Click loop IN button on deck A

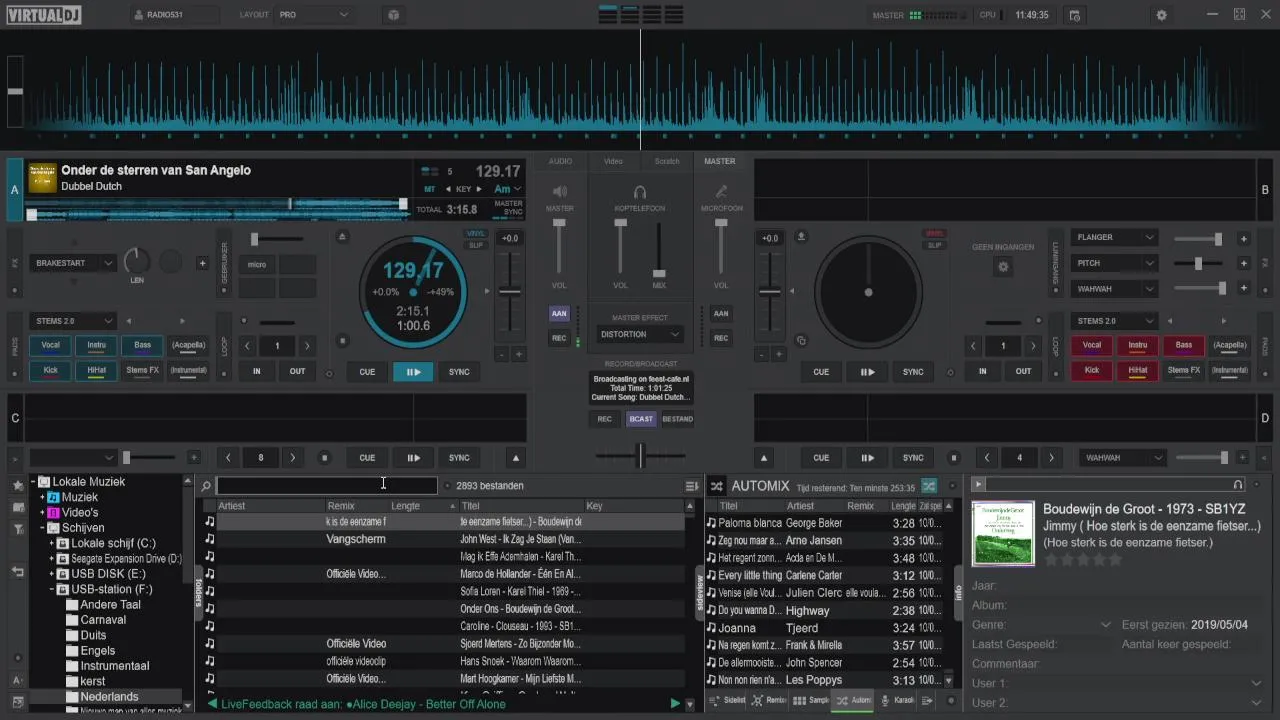pos(257,371)
